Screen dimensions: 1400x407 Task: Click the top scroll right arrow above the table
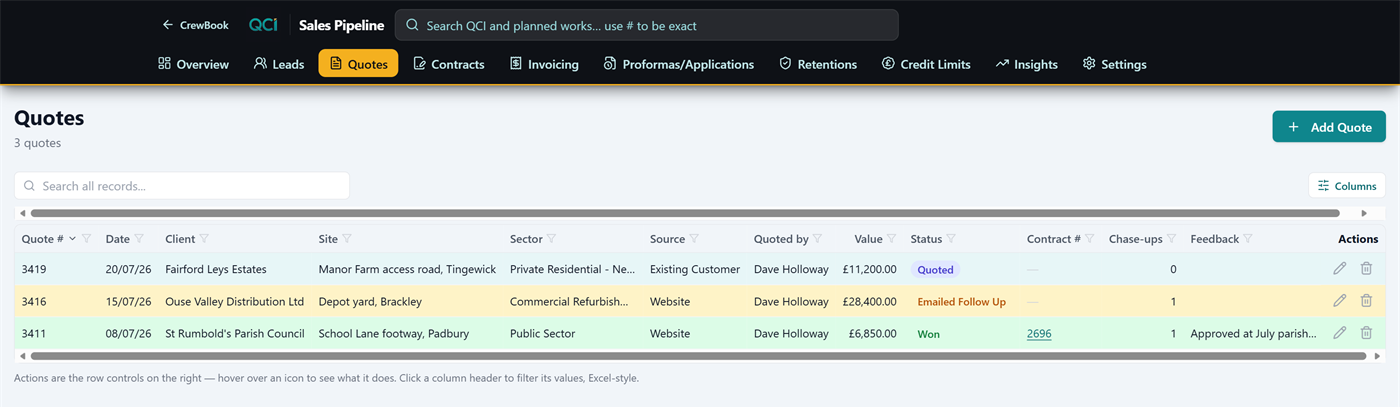(1364, 213)
